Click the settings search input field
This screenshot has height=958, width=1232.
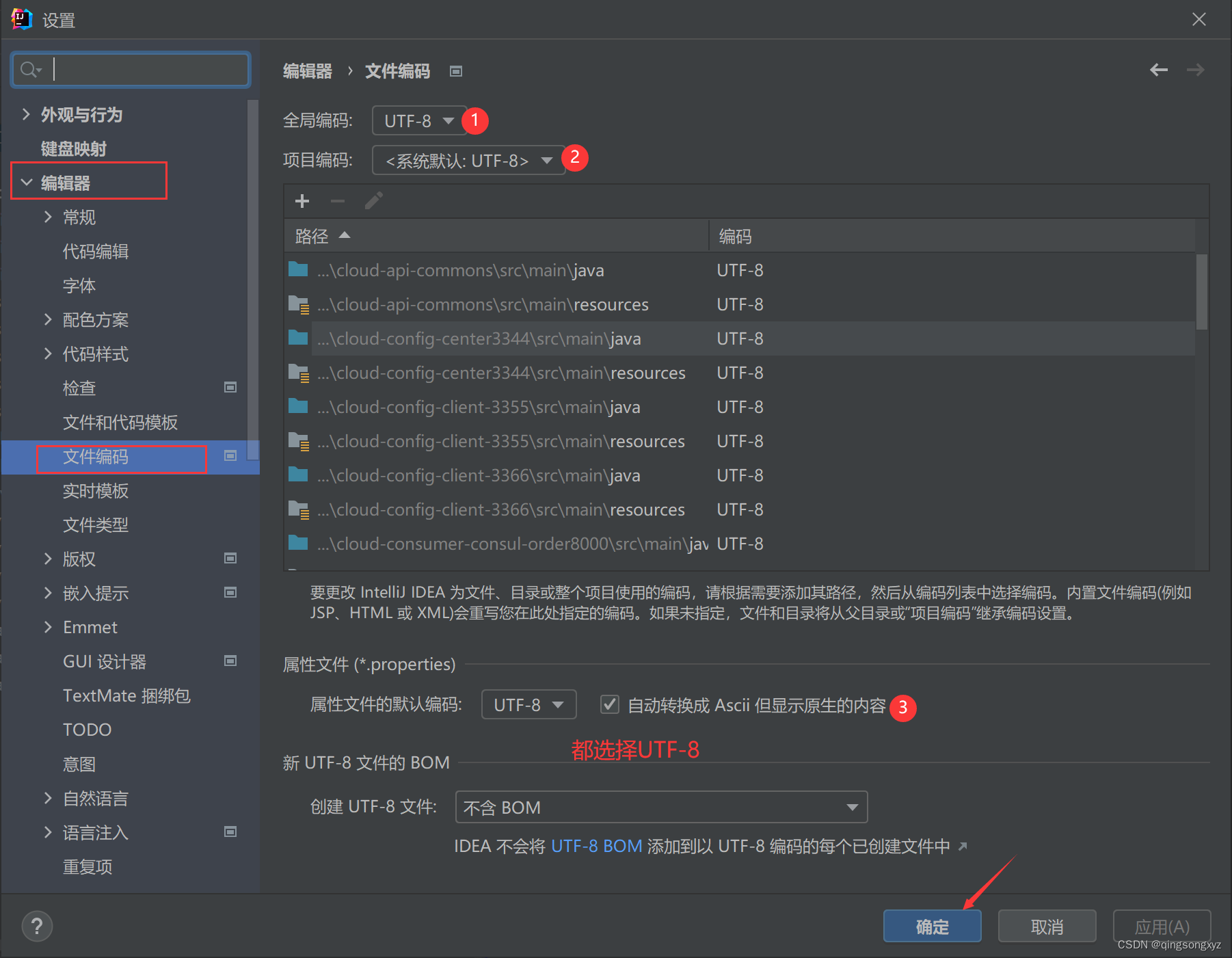pos(131,70)
